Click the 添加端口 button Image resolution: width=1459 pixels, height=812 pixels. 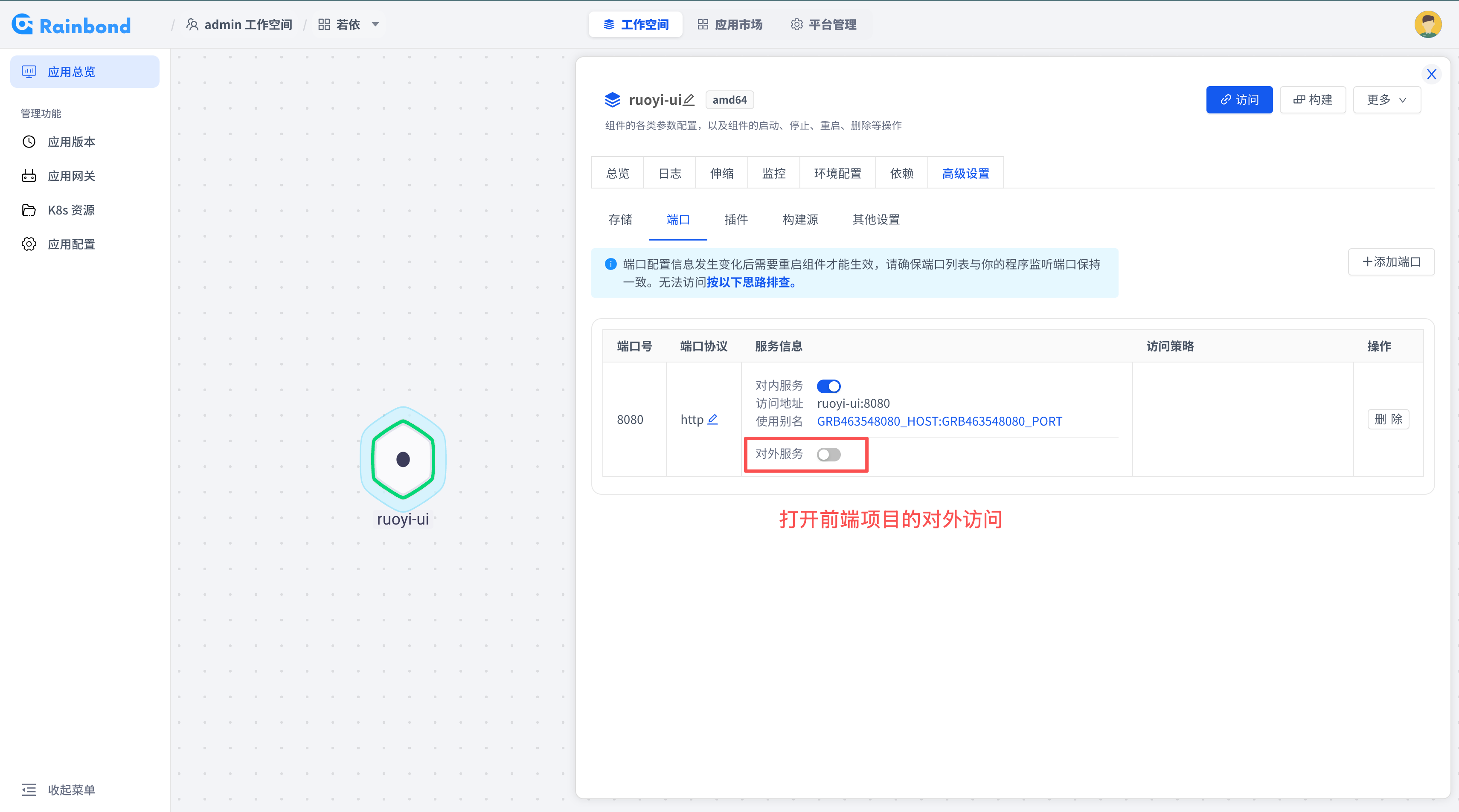[x=1391, y=261]
